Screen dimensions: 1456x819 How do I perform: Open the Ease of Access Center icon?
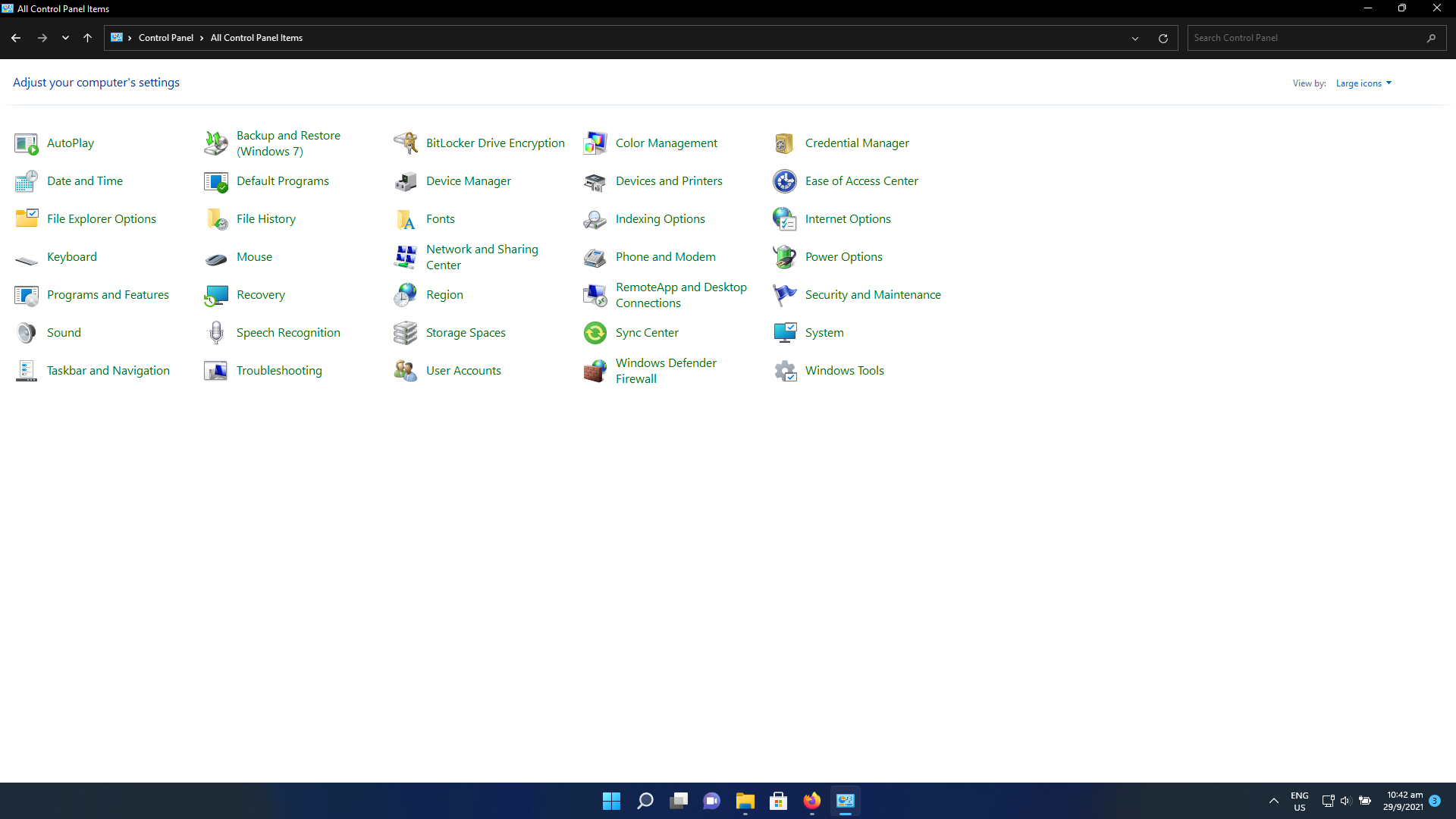coord(785,181)
